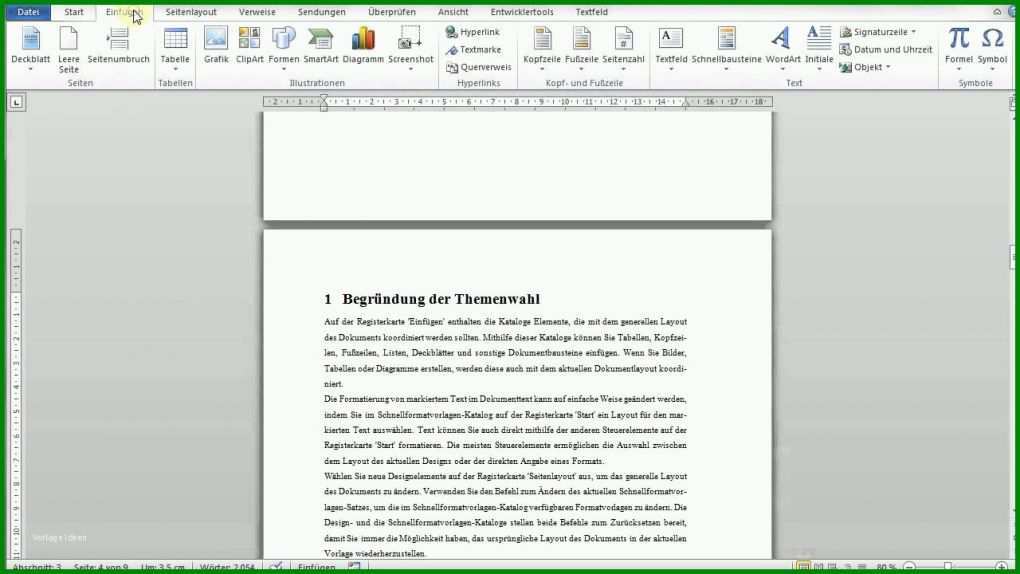1020x574 pixels.
Task: Insert a blank page with Leere Seite
Action: coord(68,49)
